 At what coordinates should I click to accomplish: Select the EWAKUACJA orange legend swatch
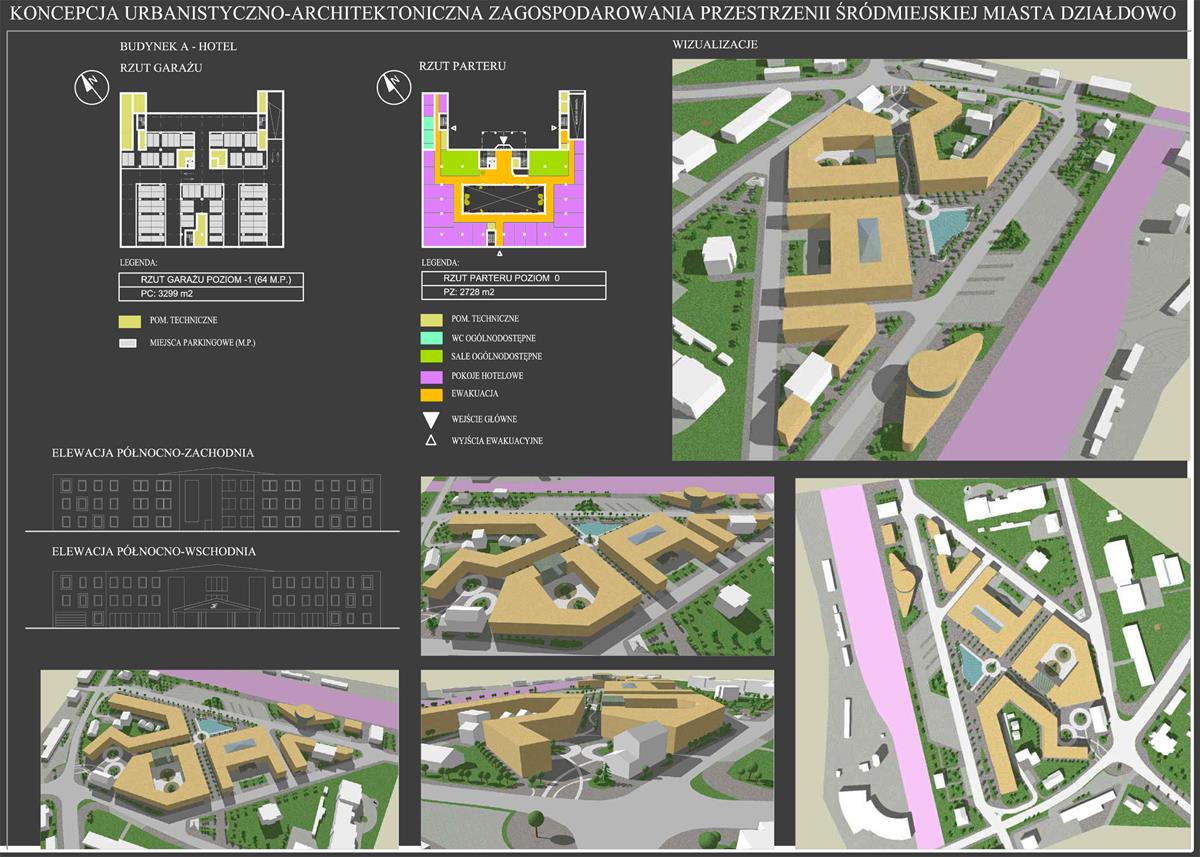(432, 394)
